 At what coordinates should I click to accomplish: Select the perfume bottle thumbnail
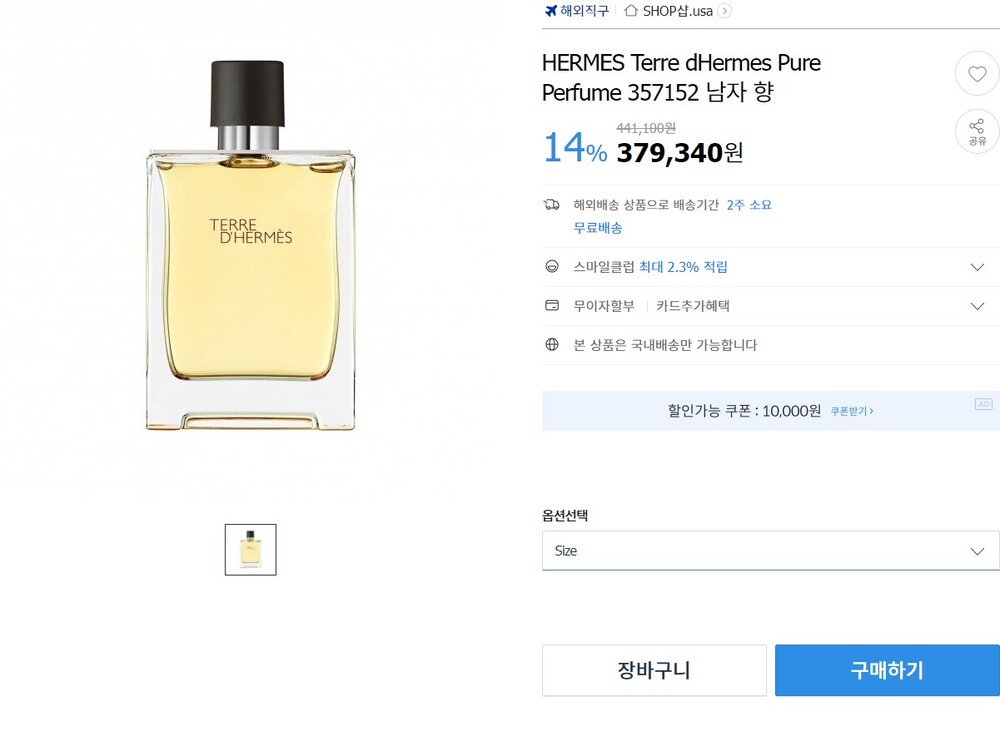point(250,550)
